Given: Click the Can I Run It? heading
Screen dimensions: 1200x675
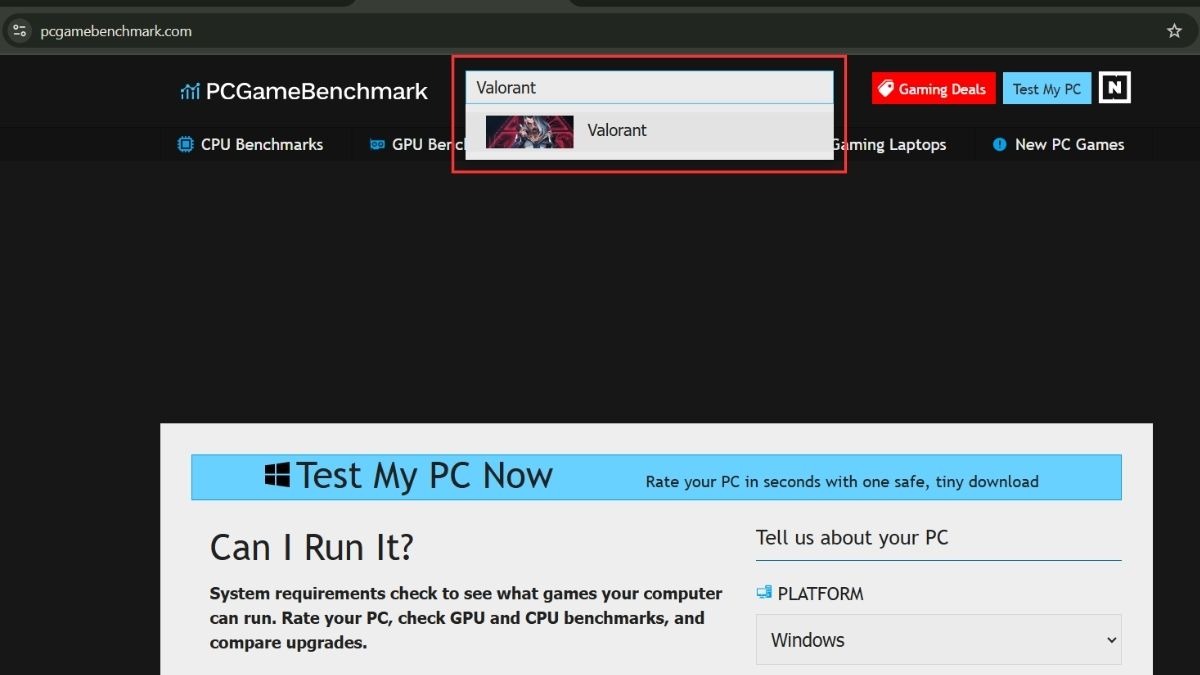Looking at the screenshot, I should (312, 547).
